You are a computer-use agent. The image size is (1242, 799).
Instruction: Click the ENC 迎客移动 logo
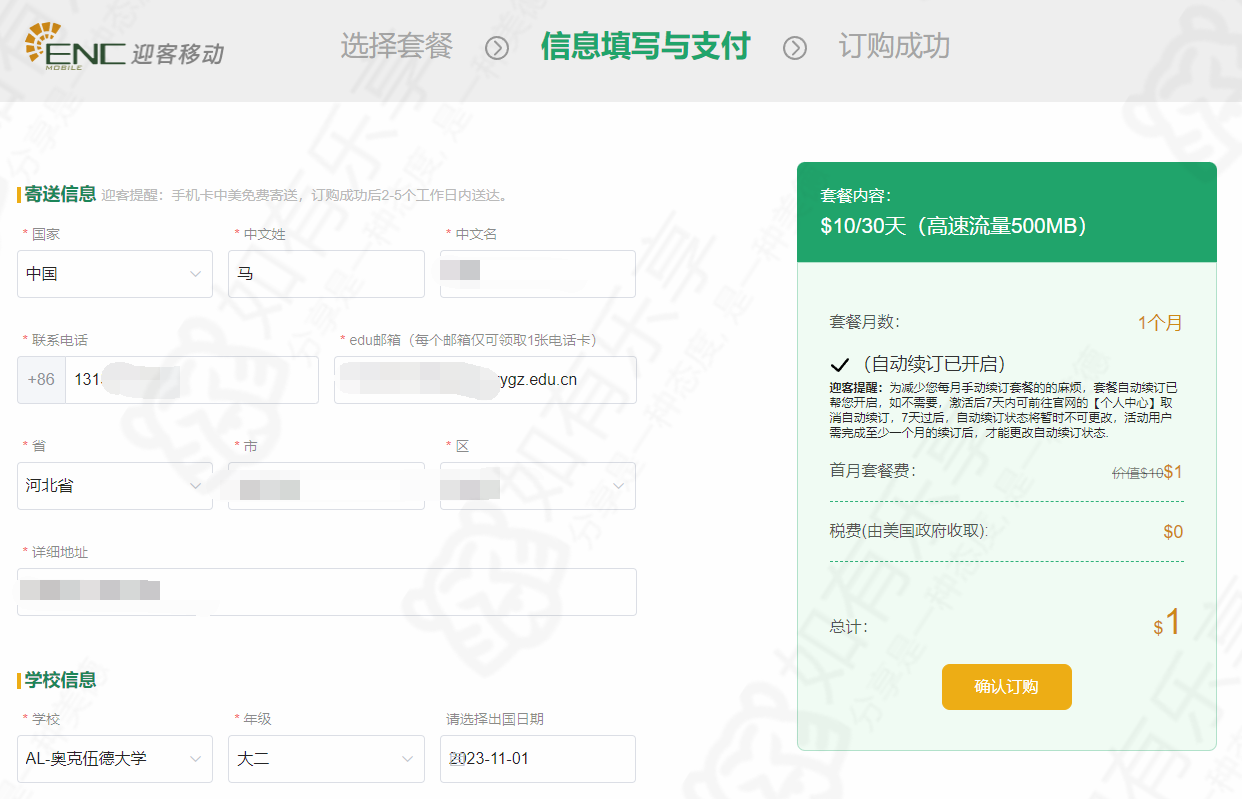(124, 47)
